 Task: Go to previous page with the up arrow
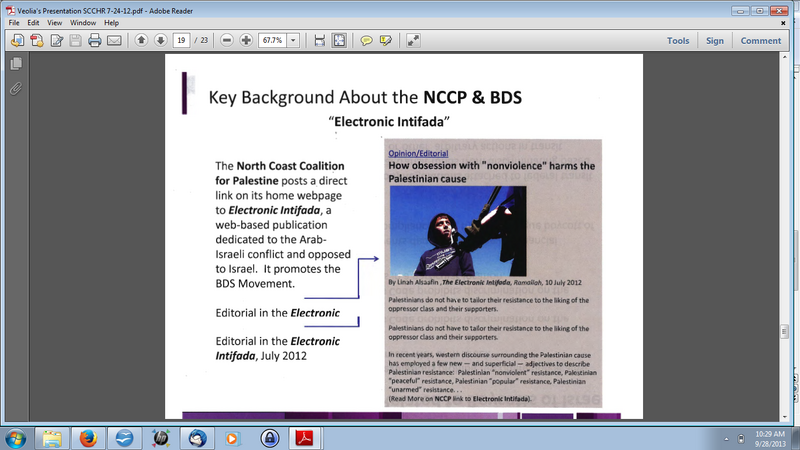(x=141, y=40)
